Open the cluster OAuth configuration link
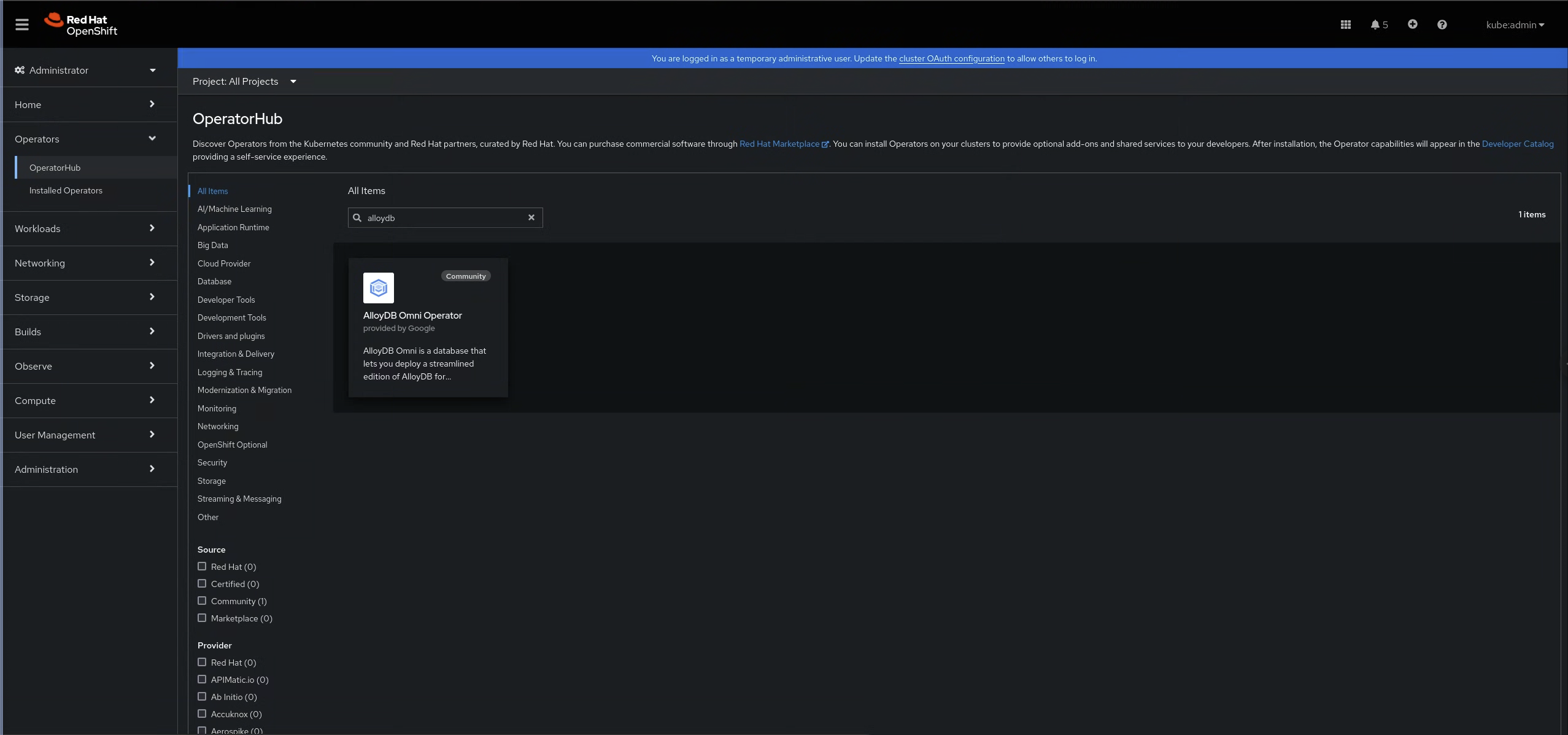 click(x=951, y=58)
